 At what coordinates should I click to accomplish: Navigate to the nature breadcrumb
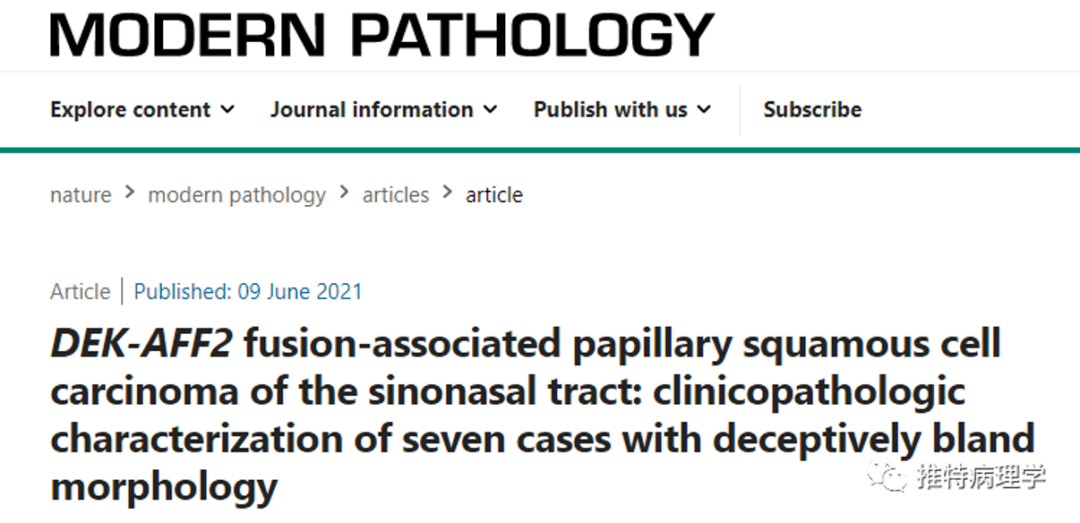pyautogui.click(x=80, y=195)
